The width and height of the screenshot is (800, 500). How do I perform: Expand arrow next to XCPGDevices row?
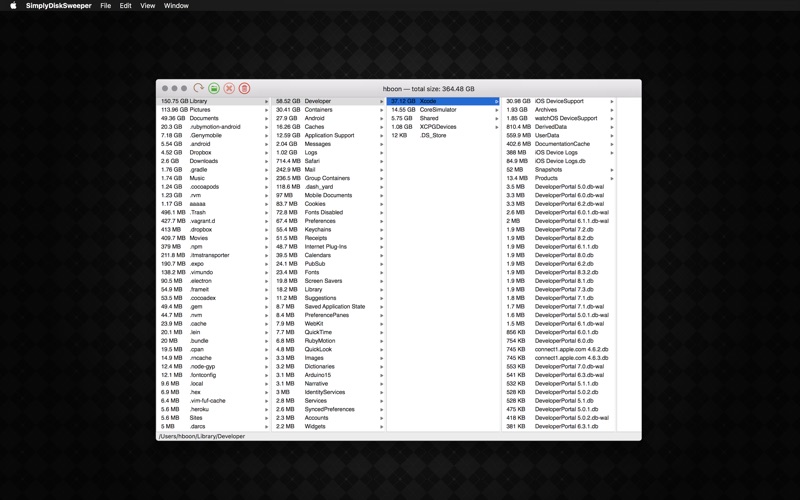[496, 127]
